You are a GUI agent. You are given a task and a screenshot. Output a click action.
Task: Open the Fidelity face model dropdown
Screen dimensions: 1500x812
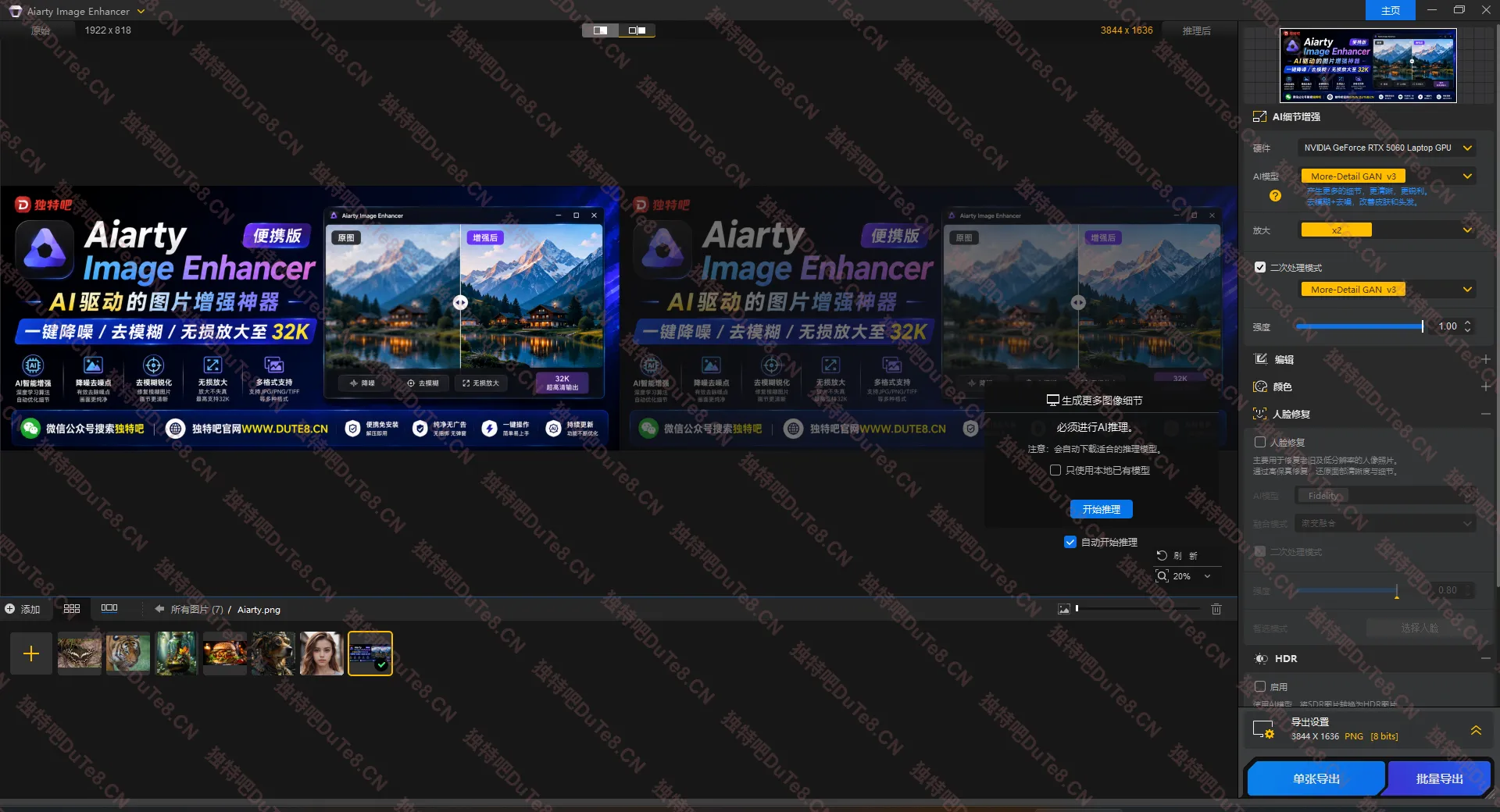click(x=1387, y=496)
